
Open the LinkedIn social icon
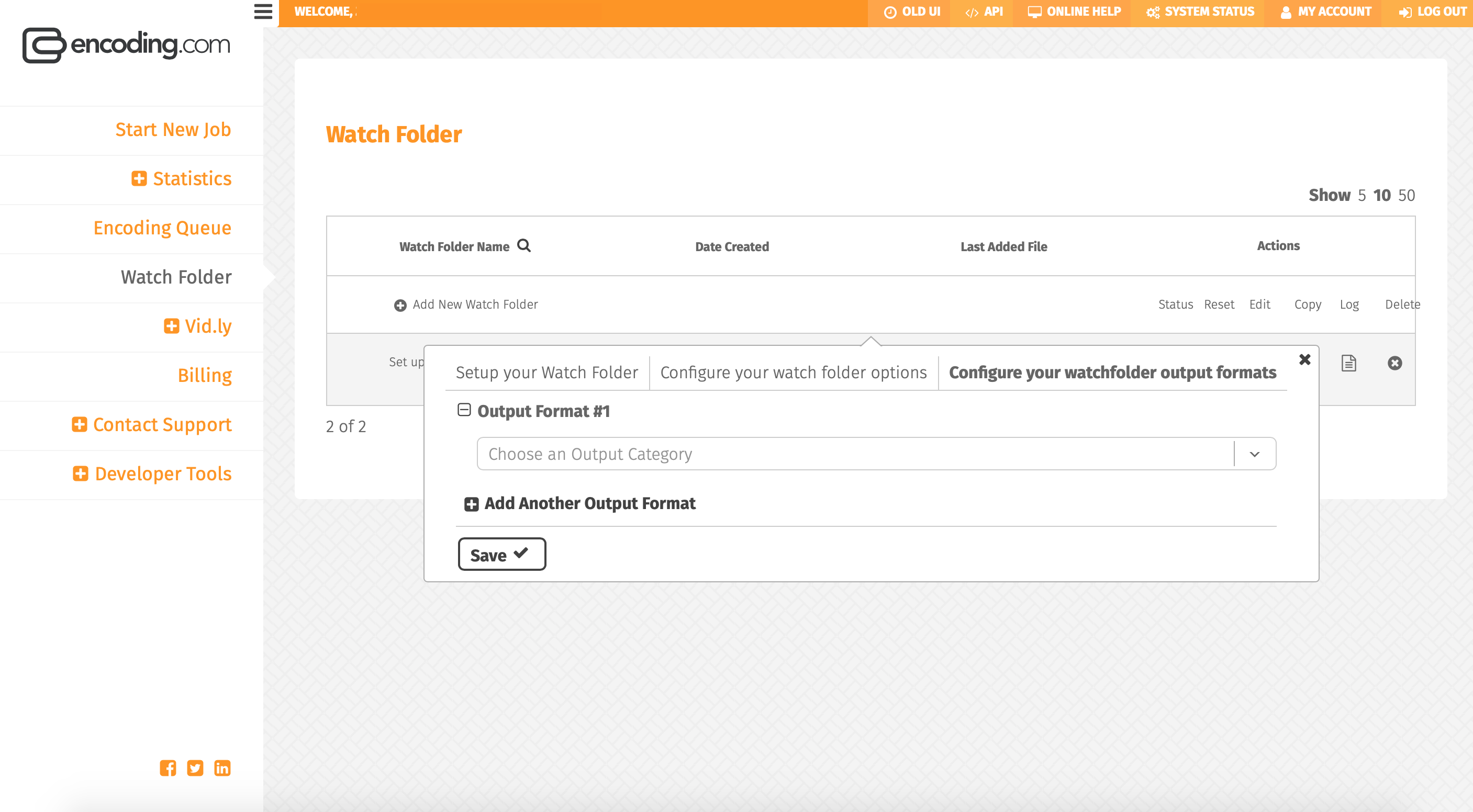(x=222, y=768)
